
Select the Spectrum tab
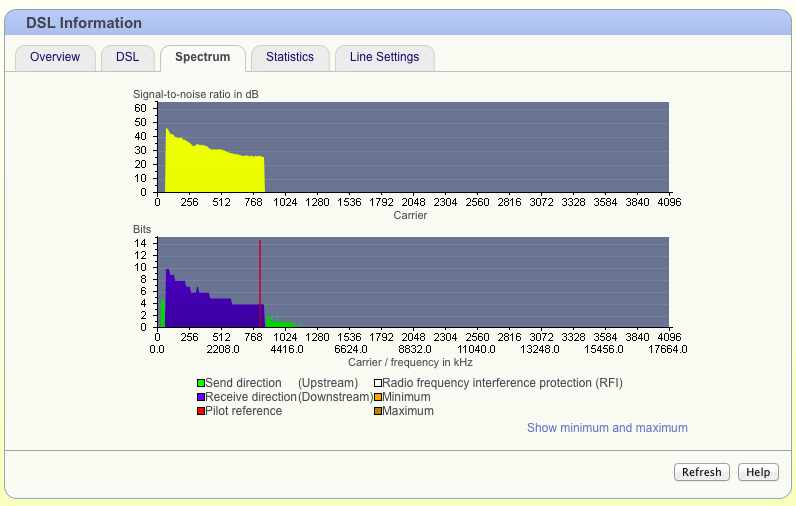(x=202, y=58)
